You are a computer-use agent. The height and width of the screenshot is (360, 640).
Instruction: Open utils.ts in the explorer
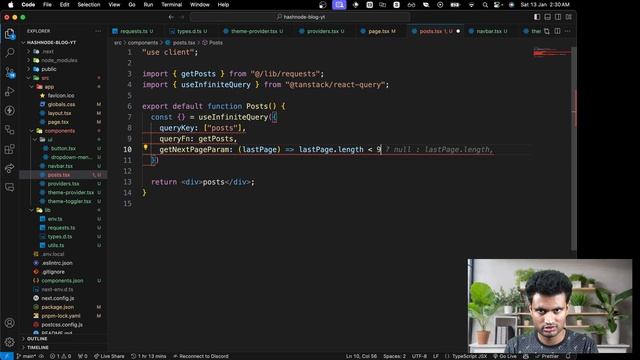(56, 245)
